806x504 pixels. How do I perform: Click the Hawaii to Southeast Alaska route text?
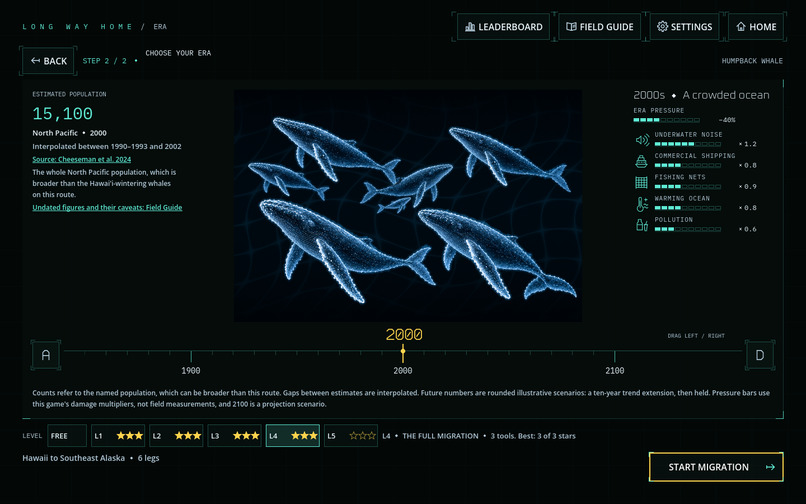click(74, 458)
